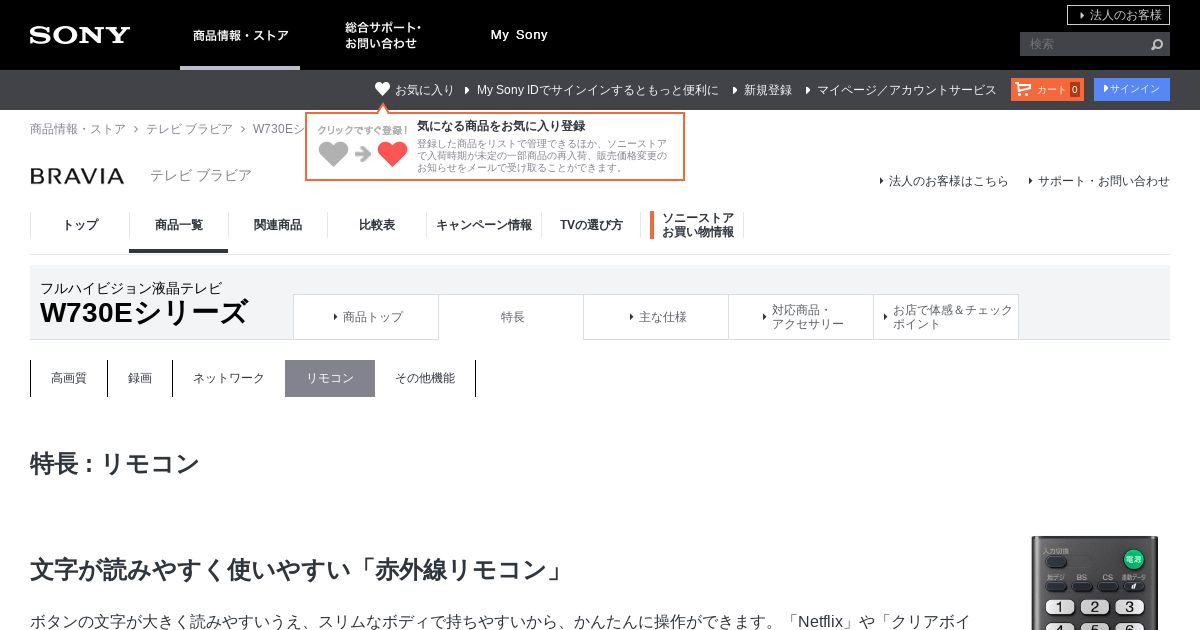The image size is (1200, 630).
Task: Click 法人のお客様はこちら link
Action: (x=948, y=181)
